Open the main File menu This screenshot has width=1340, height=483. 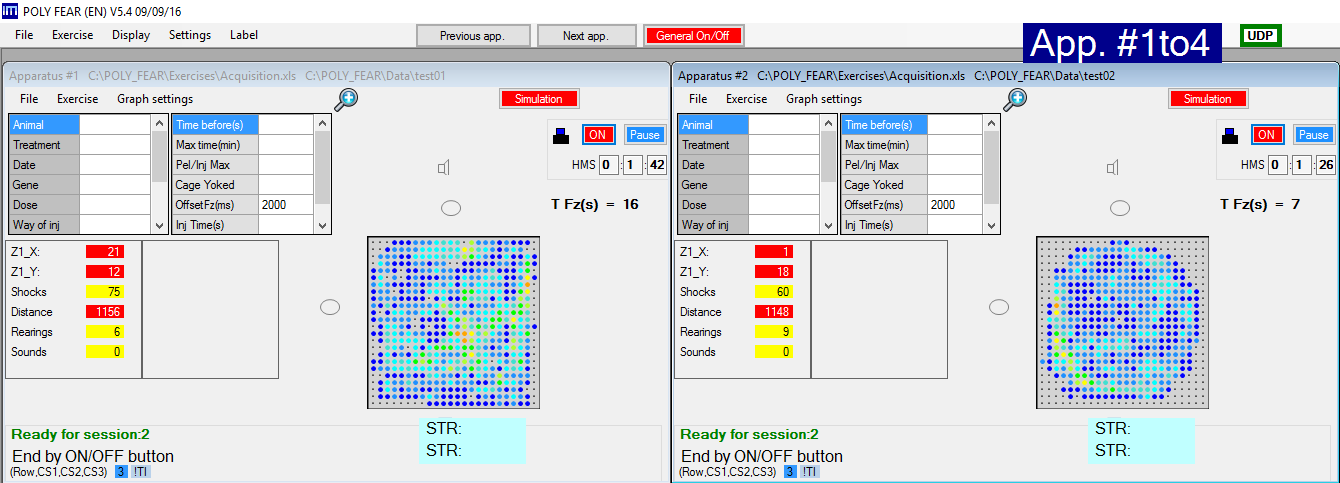click(x=24, y=35)
